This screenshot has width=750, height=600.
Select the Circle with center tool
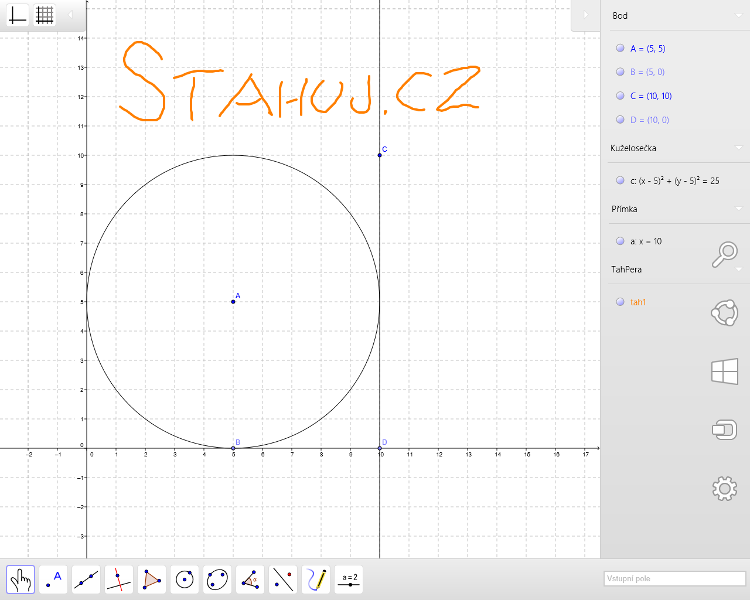(x=185, y=579)
